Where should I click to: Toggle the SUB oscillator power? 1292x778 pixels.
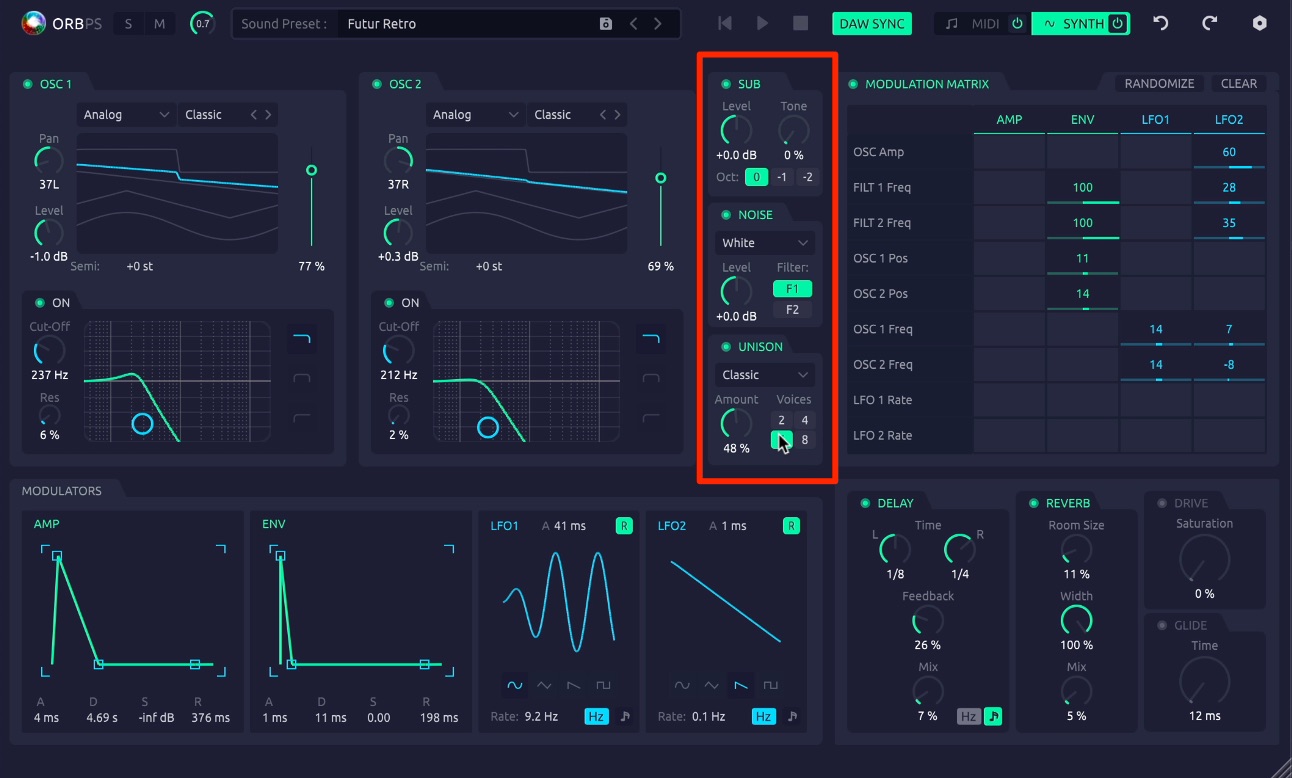[x=726, y=84]
